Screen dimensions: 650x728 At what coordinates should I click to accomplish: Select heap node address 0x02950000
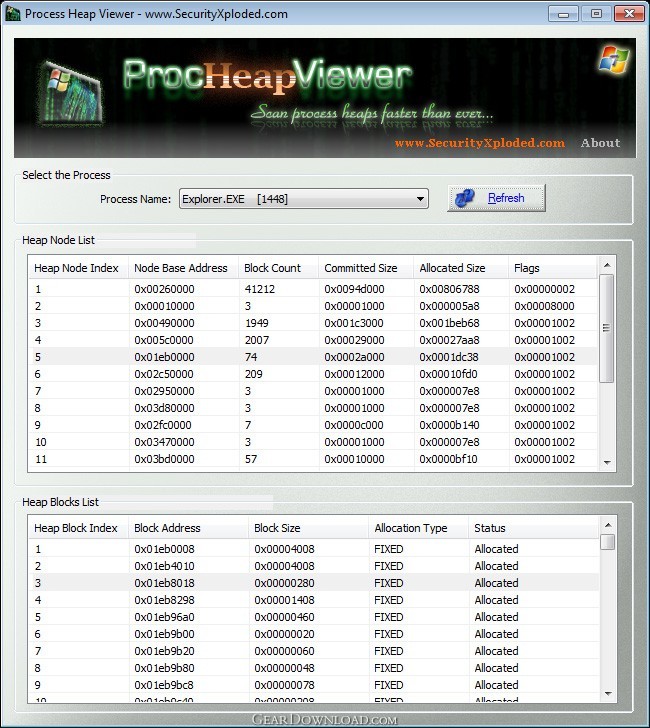164,391
